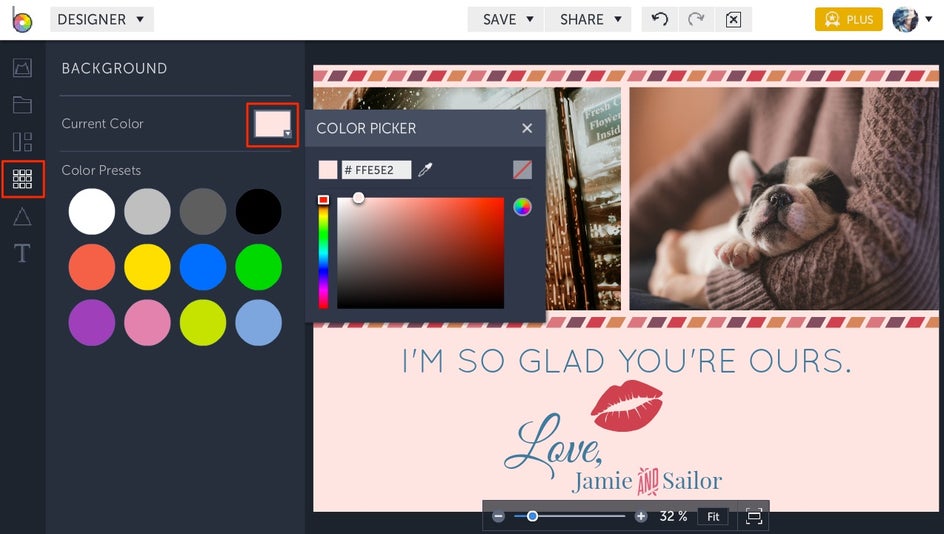Click the BACKGROUND panel heading
Image resolution: width=944 pixels, height=534 pixels.
click(x=114, y=69)
